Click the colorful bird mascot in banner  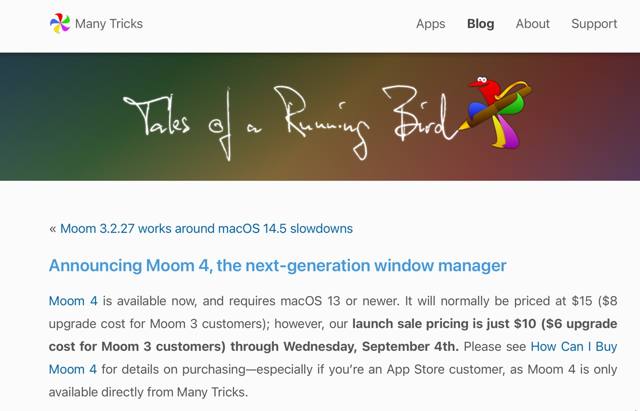point(497,108)
